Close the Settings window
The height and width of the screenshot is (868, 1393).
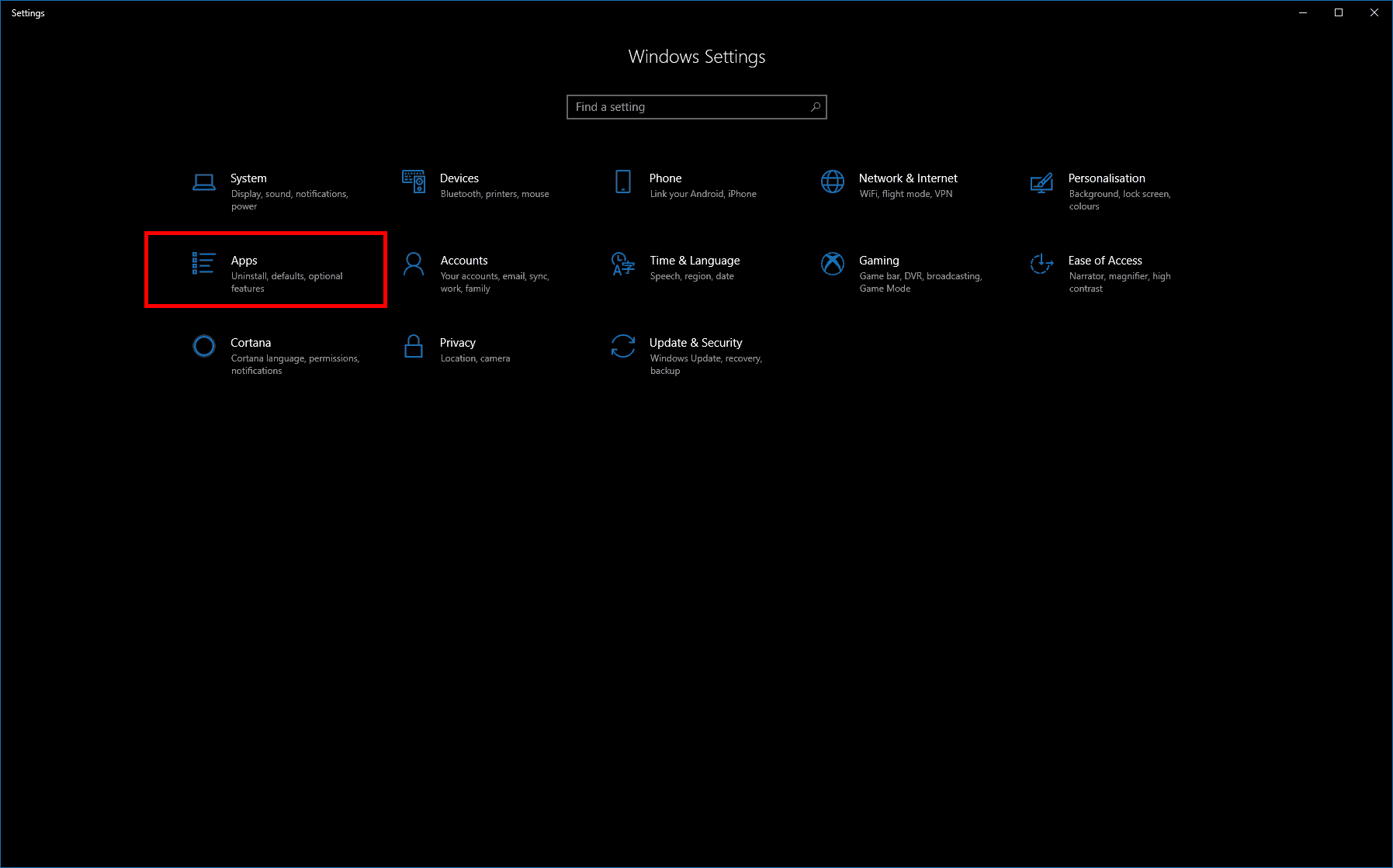point(1374,12)
